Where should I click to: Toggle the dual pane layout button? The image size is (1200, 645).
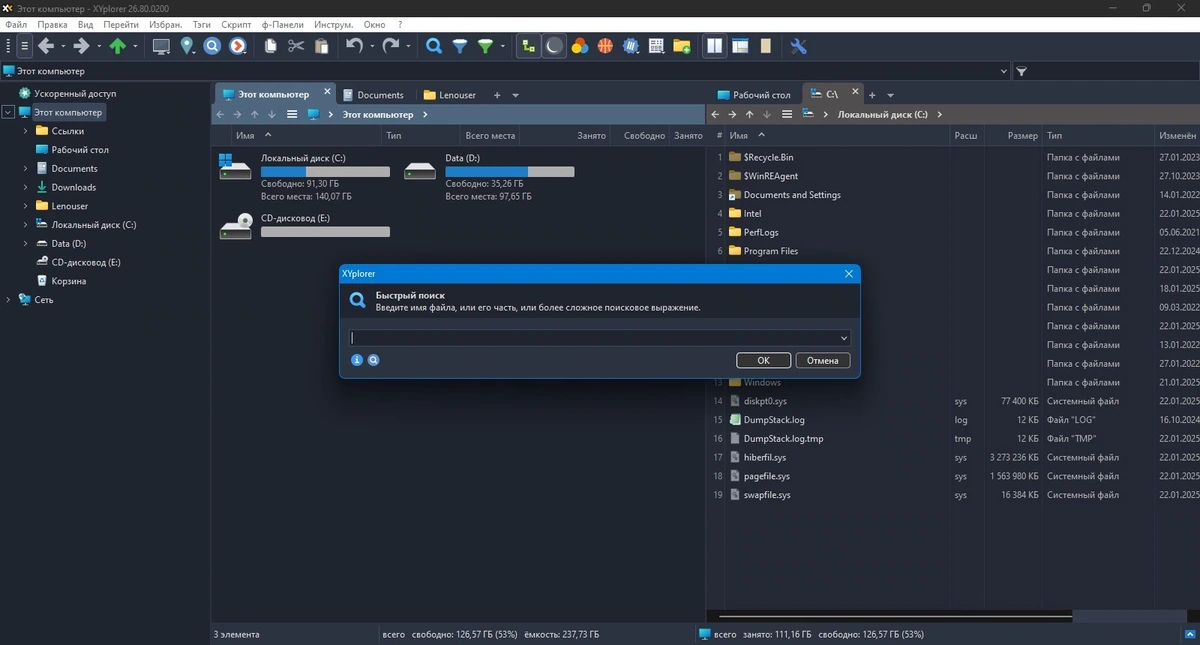pyautogui.click(x=715, y=46)
